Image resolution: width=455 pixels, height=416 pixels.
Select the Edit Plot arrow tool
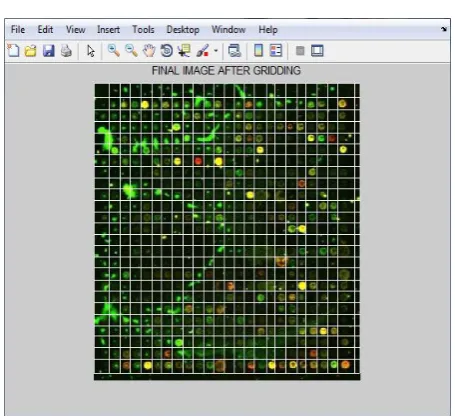click(x=91, y=51)
